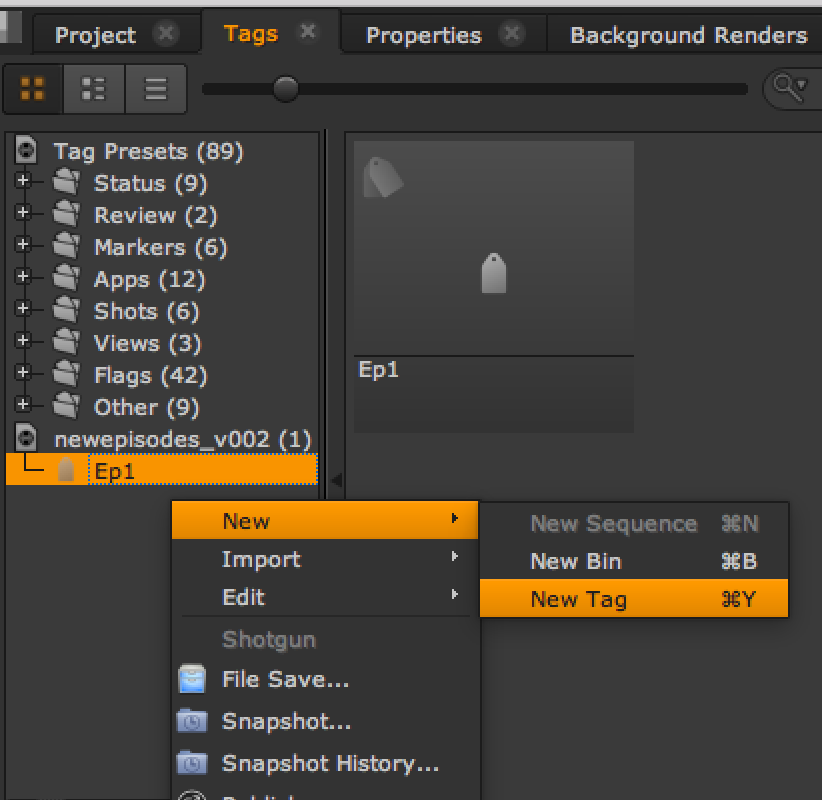Open the Properties tab
Image resolution: width=822 pixels, height=800 pixels.
(424, 36)
